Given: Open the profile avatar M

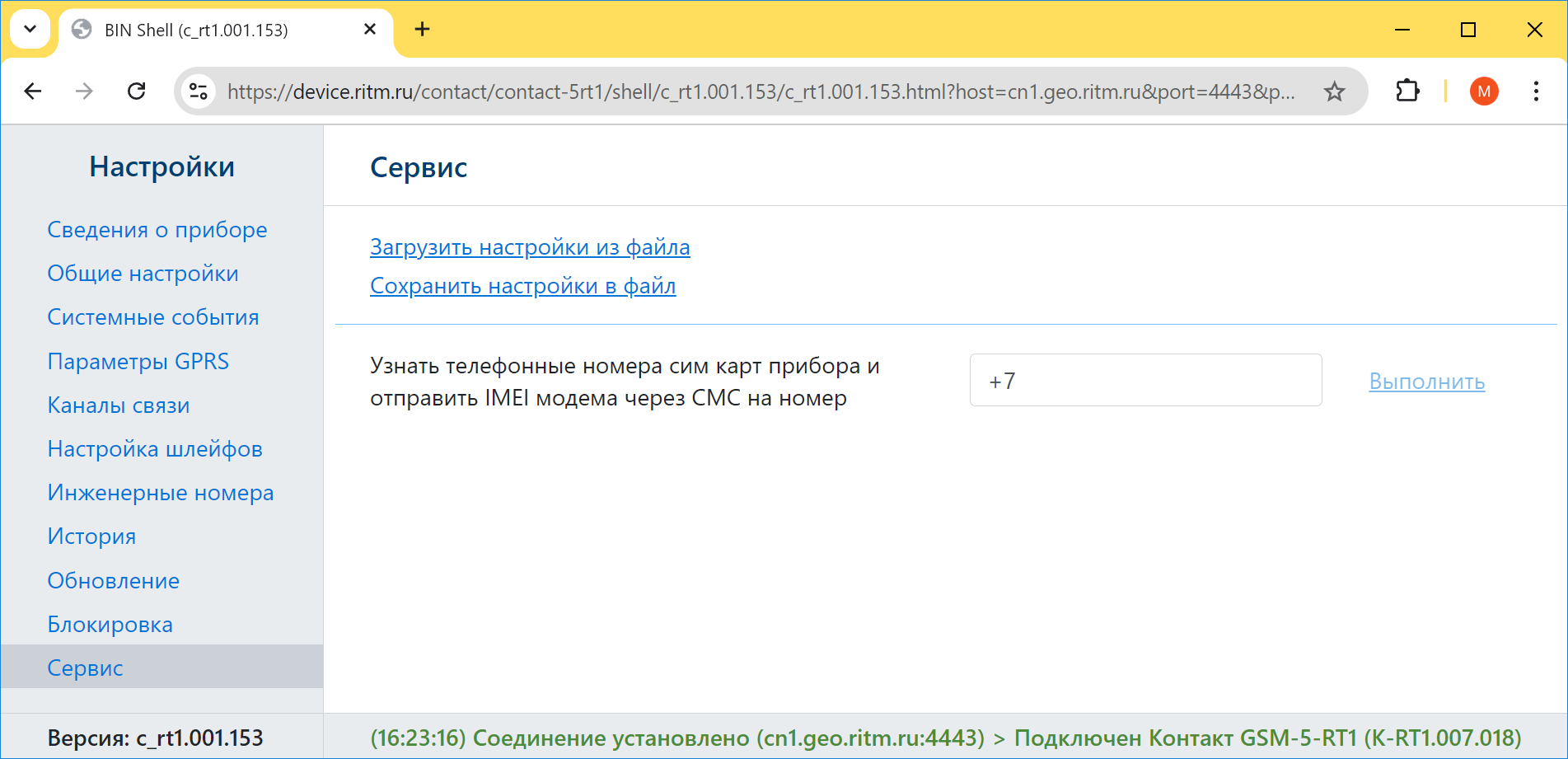Looking at the screenshot, I should [x=1484, y=91].
